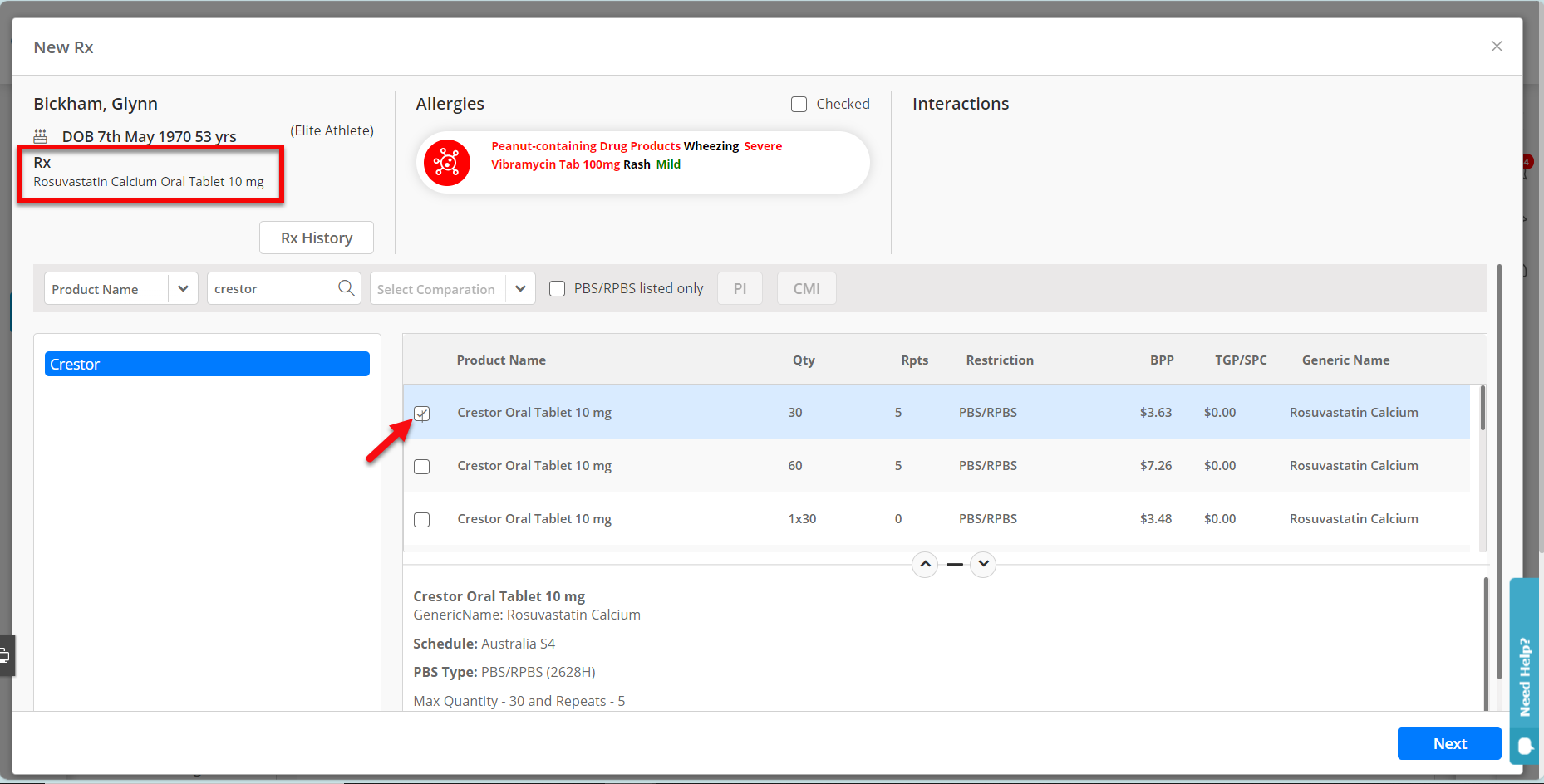The width and height of the screenshot is (1544, 784).
Task: Click the Generic Name column header
Action: coord(1345,360)
